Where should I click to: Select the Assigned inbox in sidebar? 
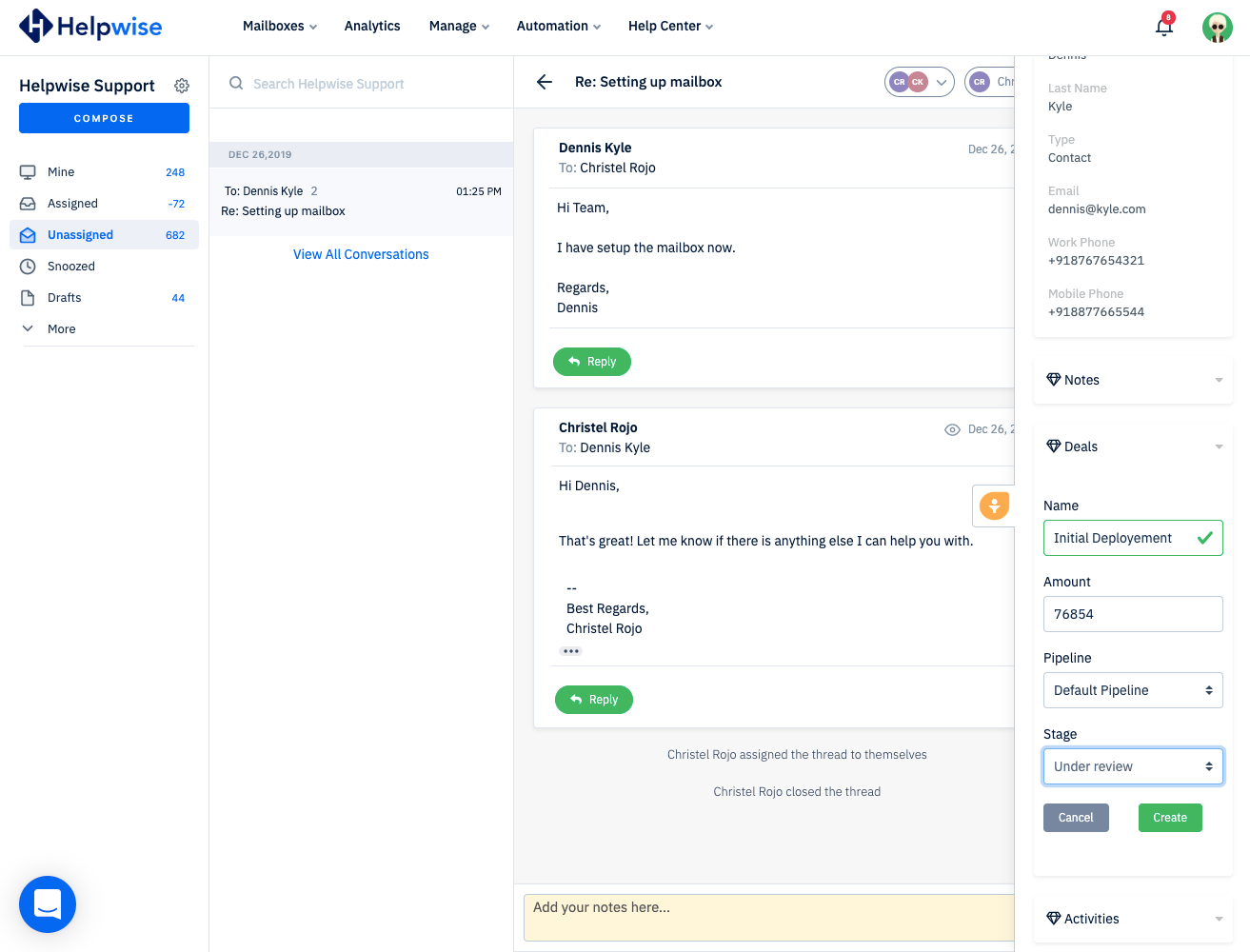tap(74, 203)
